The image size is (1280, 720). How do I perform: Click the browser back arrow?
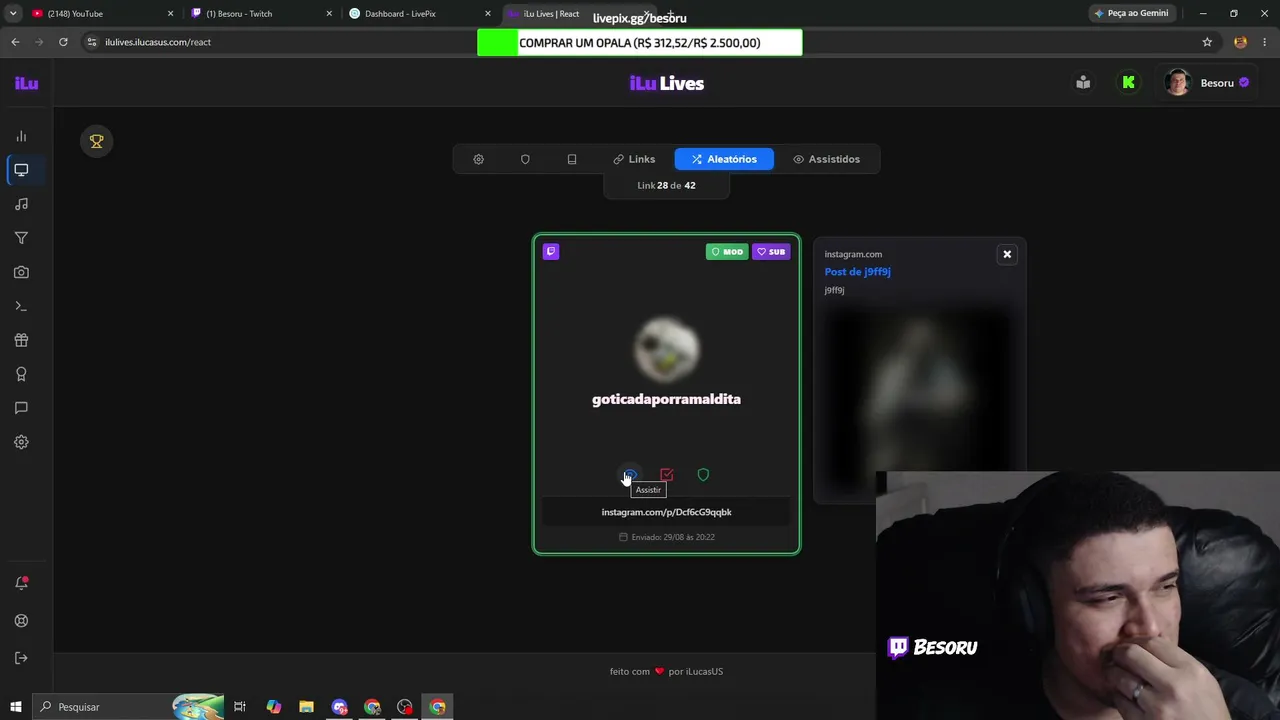pos(15,42)
